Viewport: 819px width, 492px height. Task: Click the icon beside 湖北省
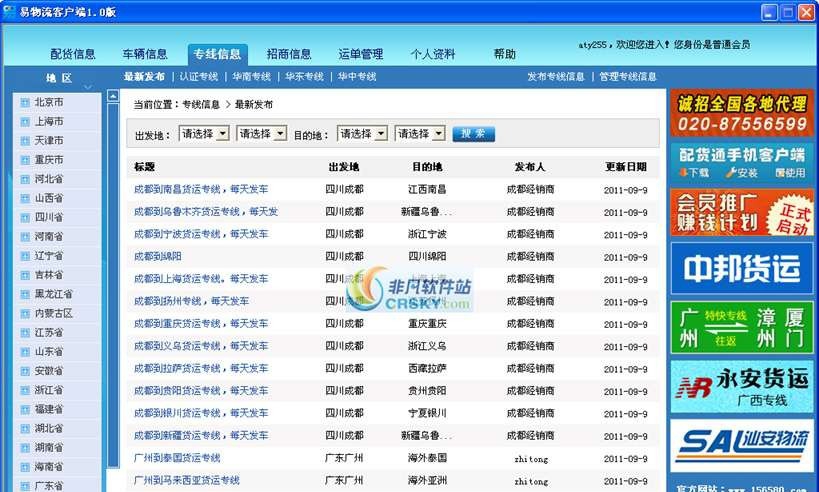[25, 429]
